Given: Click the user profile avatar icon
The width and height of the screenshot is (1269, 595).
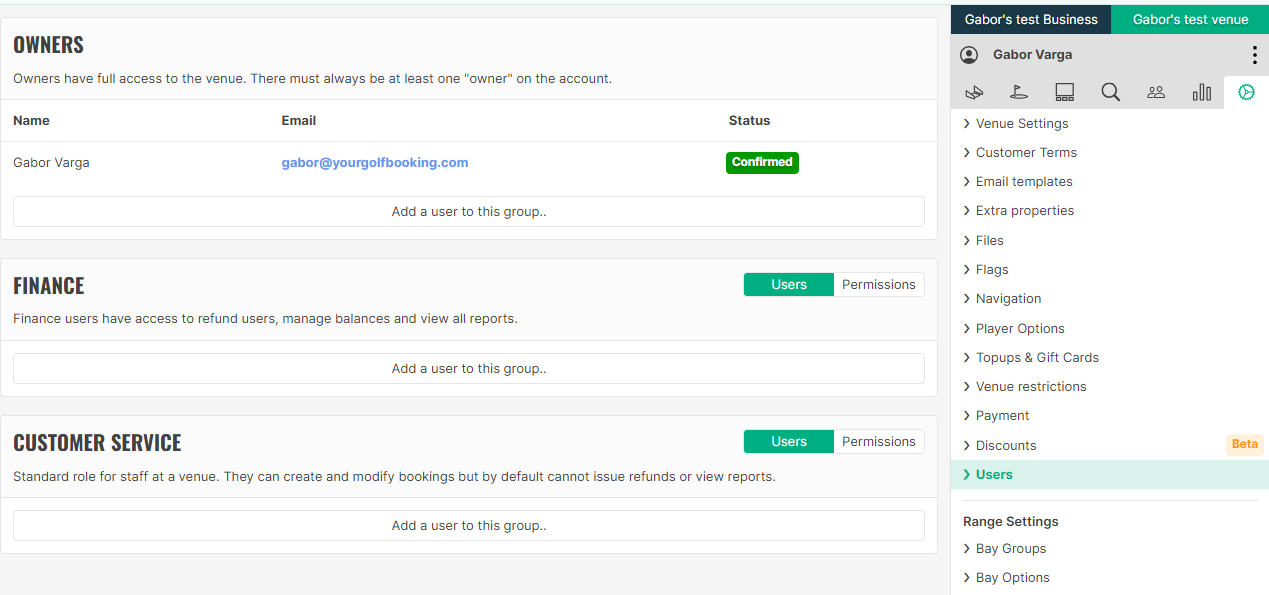Looking at the screenshot, I should pyautogui.click(x=969, y=55).
